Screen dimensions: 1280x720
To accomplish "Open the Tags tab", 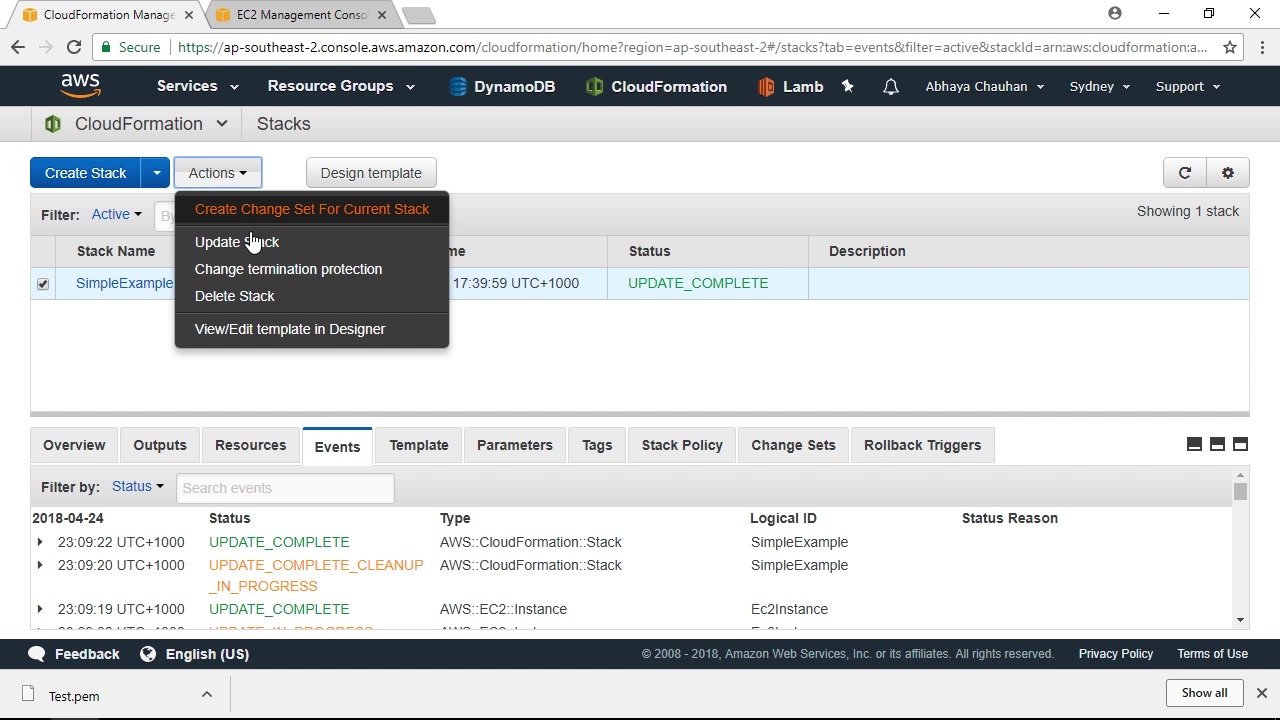I will (597, 445).
